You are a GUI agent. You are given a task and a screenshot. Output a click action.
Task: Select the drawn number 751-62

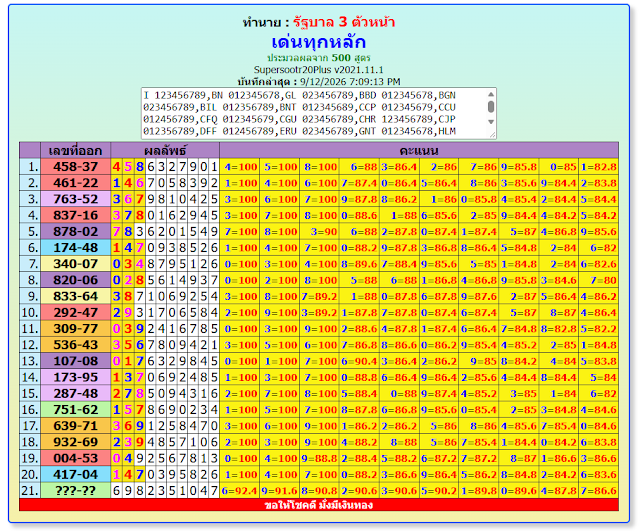point(76,409)
